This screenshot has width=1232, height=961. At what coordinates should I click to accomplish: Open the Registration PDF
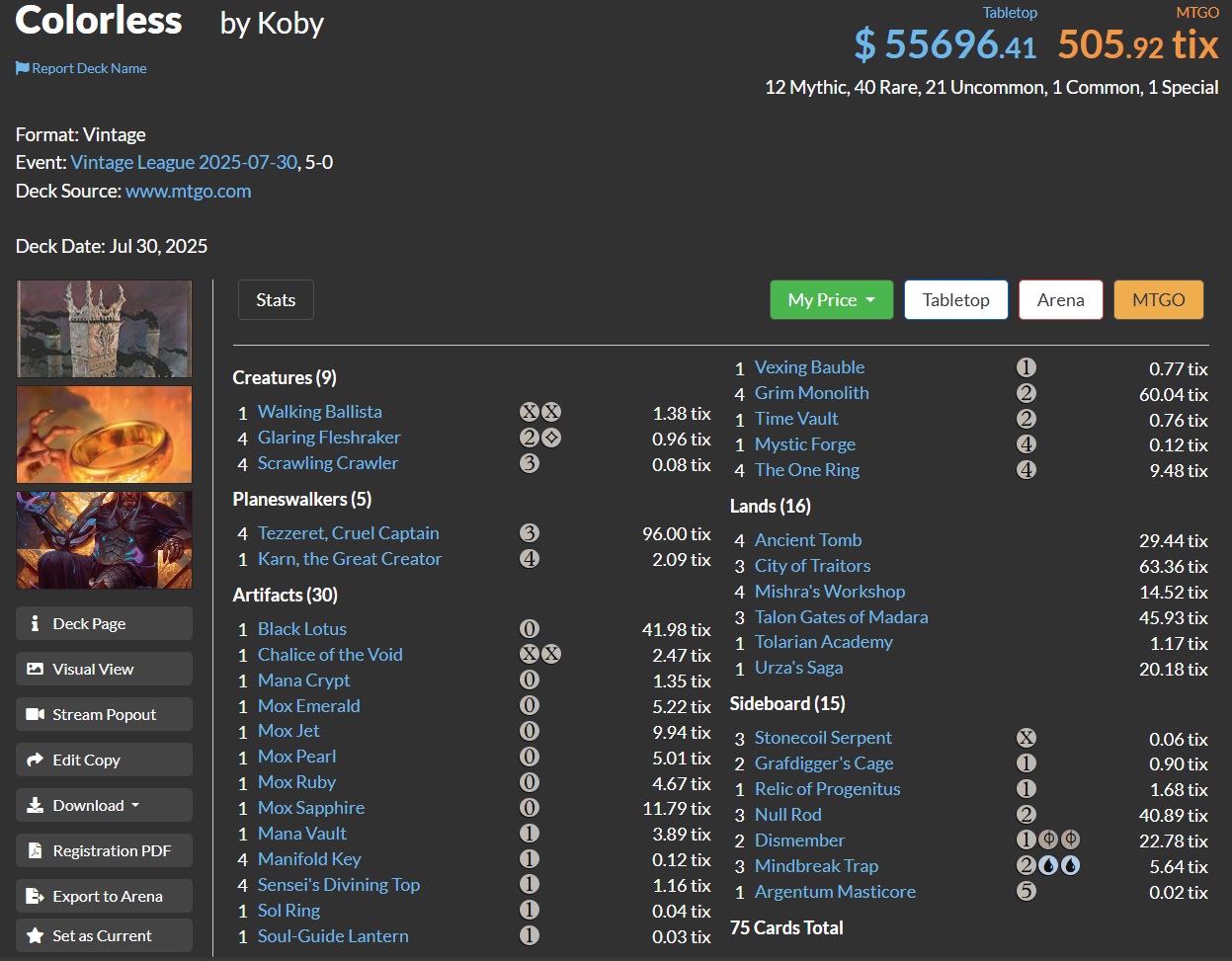(104, 851)
